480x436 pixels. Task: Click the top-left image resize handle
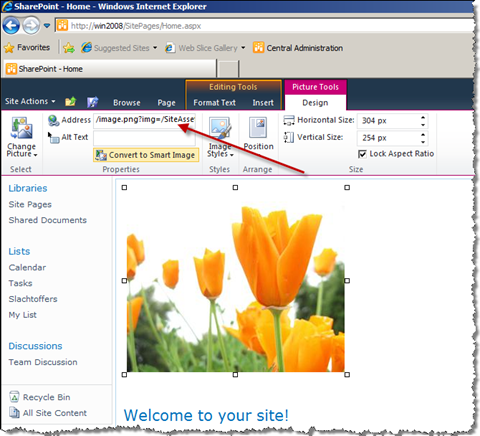(124, 188)
